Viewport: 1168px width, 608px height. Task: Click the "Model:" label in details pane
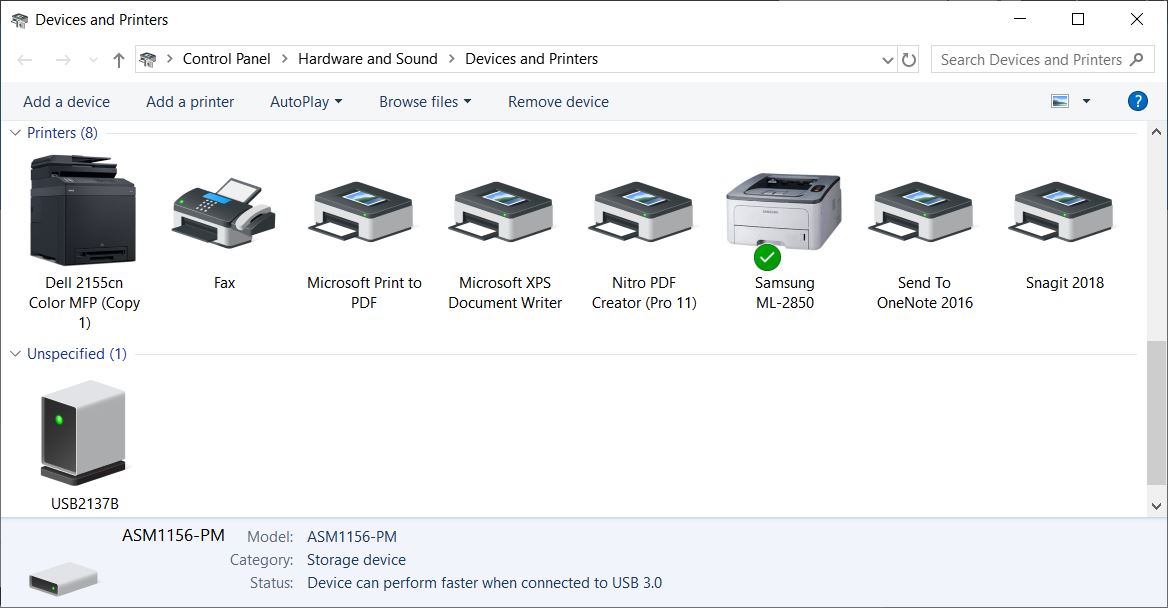[x=270, y=536]
